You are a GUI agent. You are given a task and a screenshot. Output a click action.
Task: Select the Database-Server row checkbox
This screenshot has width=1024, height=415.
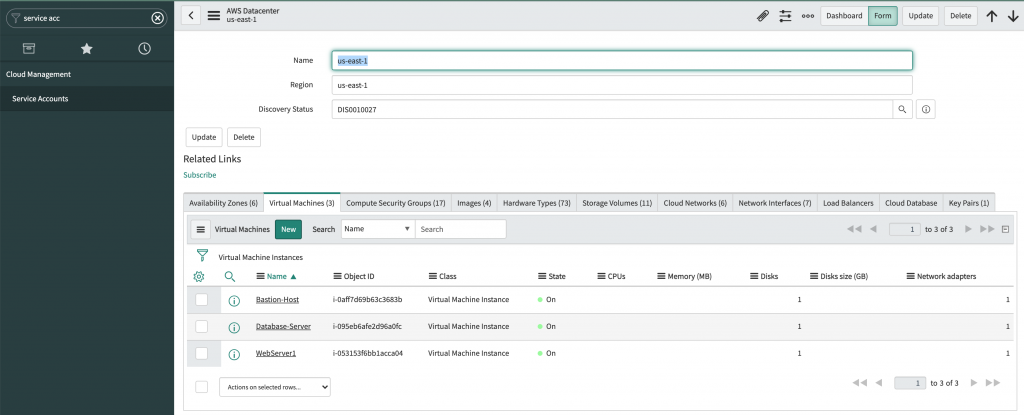point(202,326)
